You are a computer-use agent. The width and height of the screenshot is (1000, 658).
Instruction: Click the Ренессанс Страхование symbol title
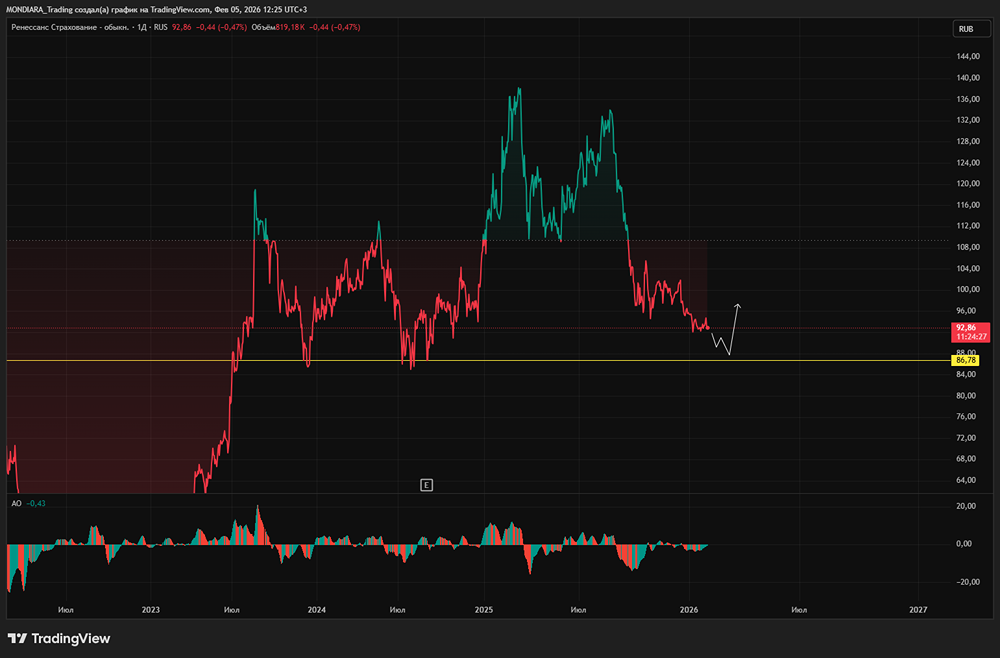point(70,27)
